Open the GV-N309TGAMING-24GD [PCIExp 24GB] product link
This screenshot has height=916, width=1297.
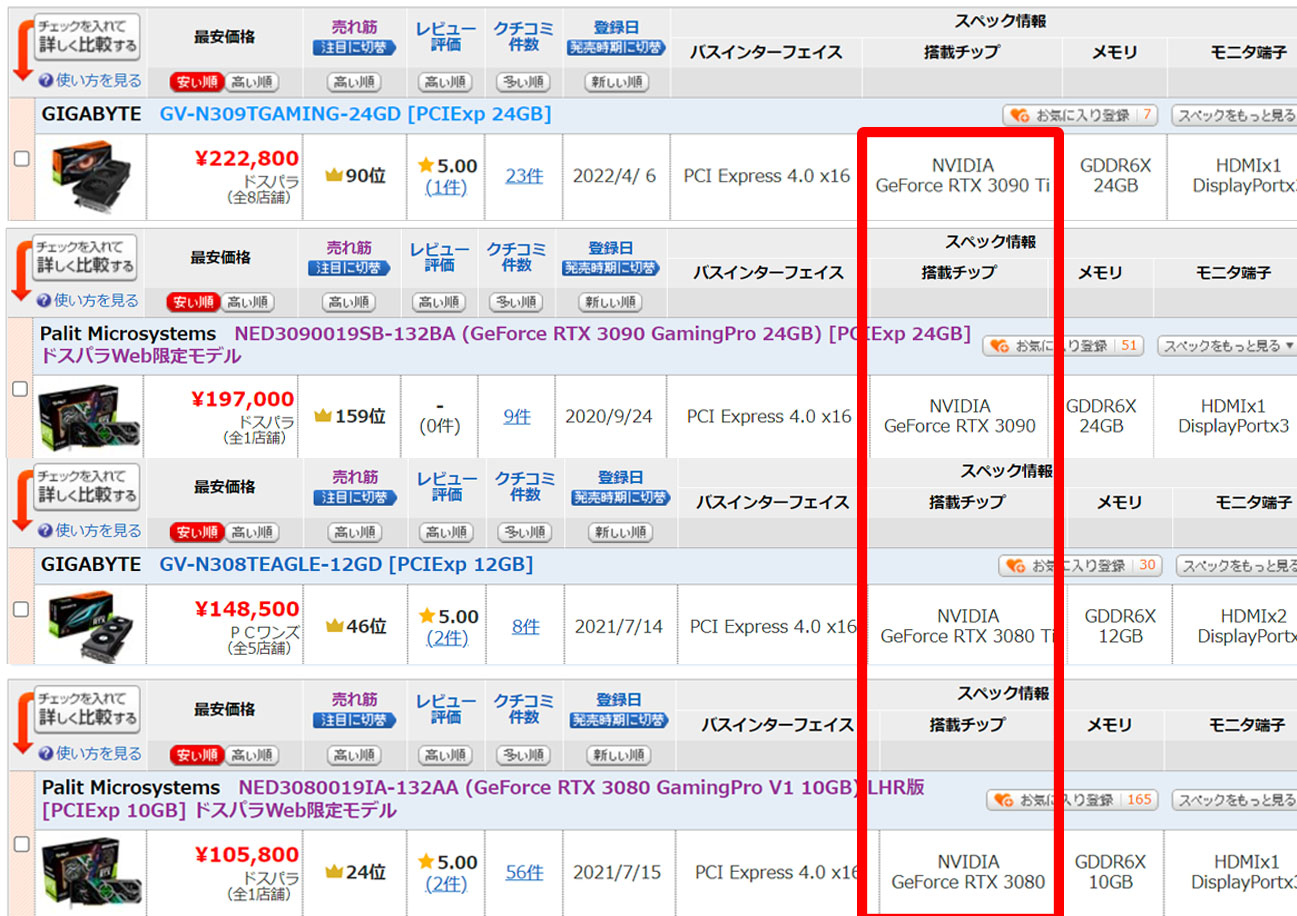click(355, 115)
